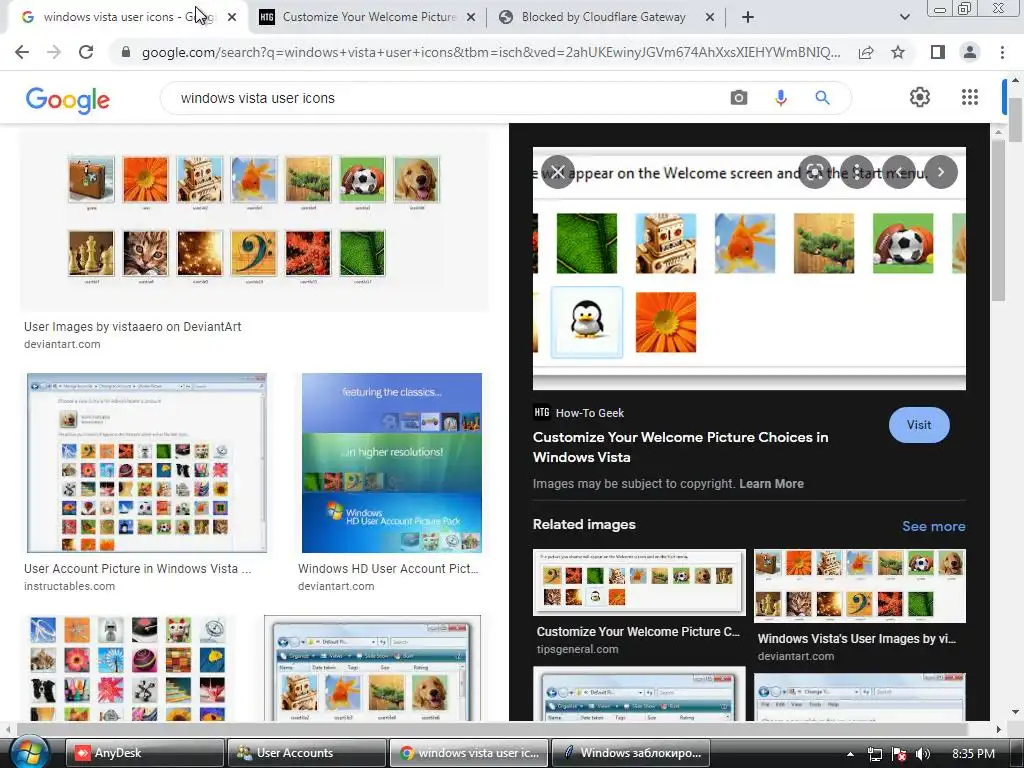Close the image preview panel
The image size is (1024, 768).
(x=557, y=172)
